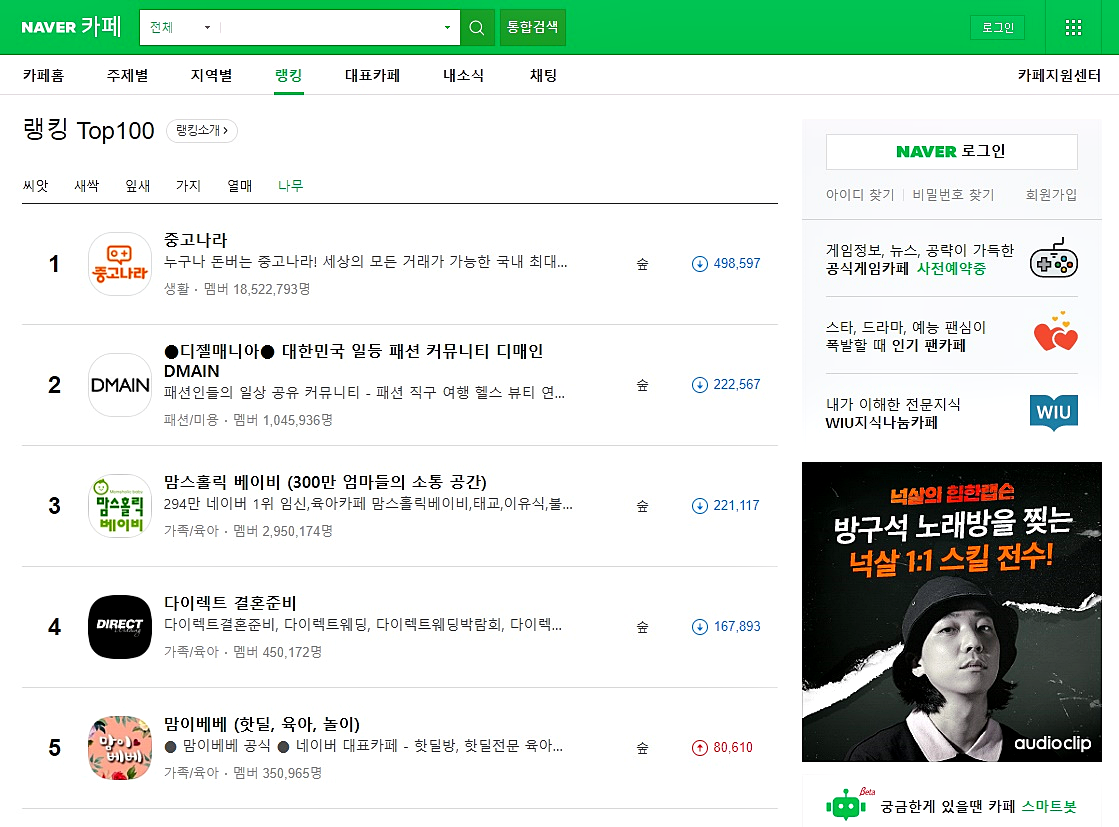Click the hearts fan cafe icon
The height and width of the screenshot is (827, 1119).
point(1055,333)
